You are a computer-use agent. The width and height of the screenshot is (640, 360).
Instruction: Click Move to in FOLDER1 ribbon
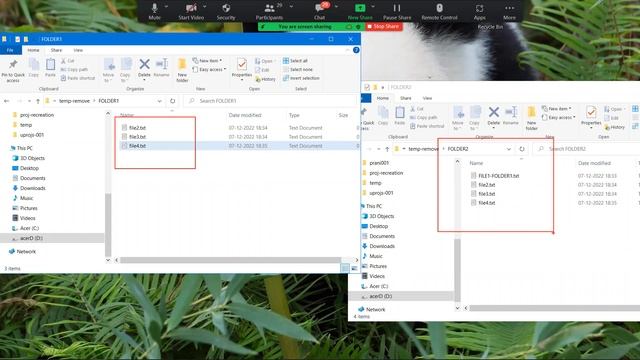(109, 70)
